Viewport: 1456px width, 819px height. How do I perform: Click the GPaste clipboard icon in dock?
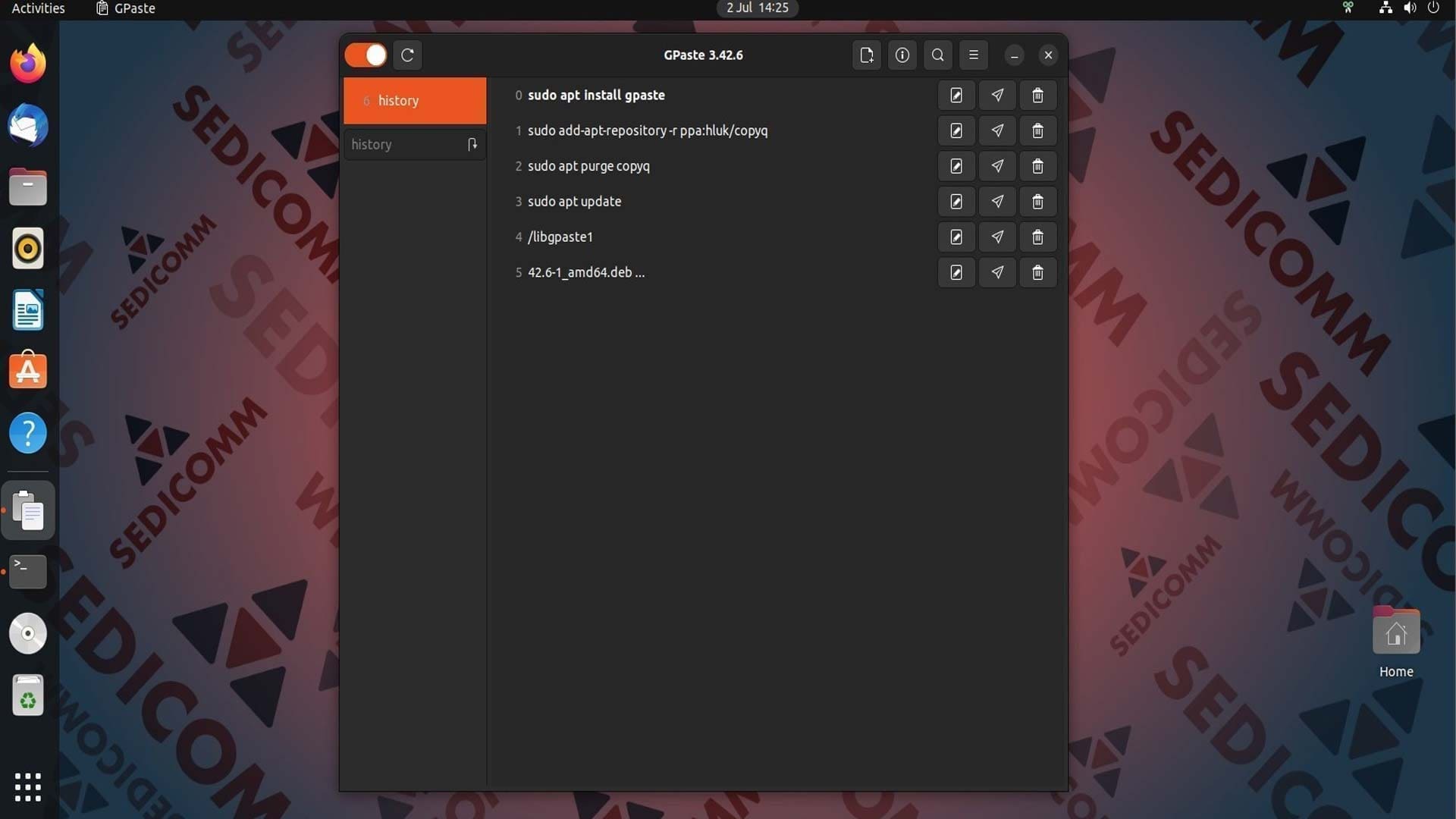[x=28, y=510]
